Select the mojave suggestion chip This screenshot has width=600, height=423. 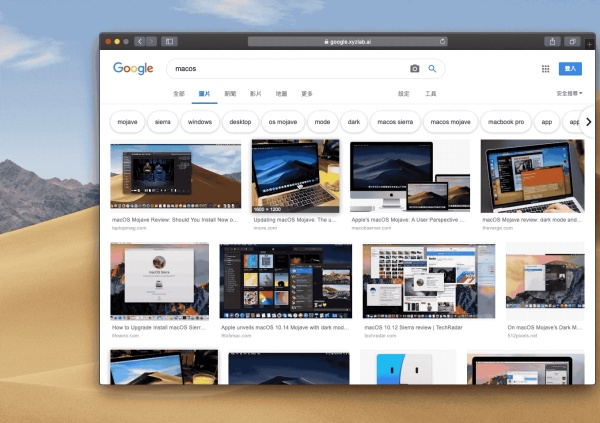pos(127,122)
